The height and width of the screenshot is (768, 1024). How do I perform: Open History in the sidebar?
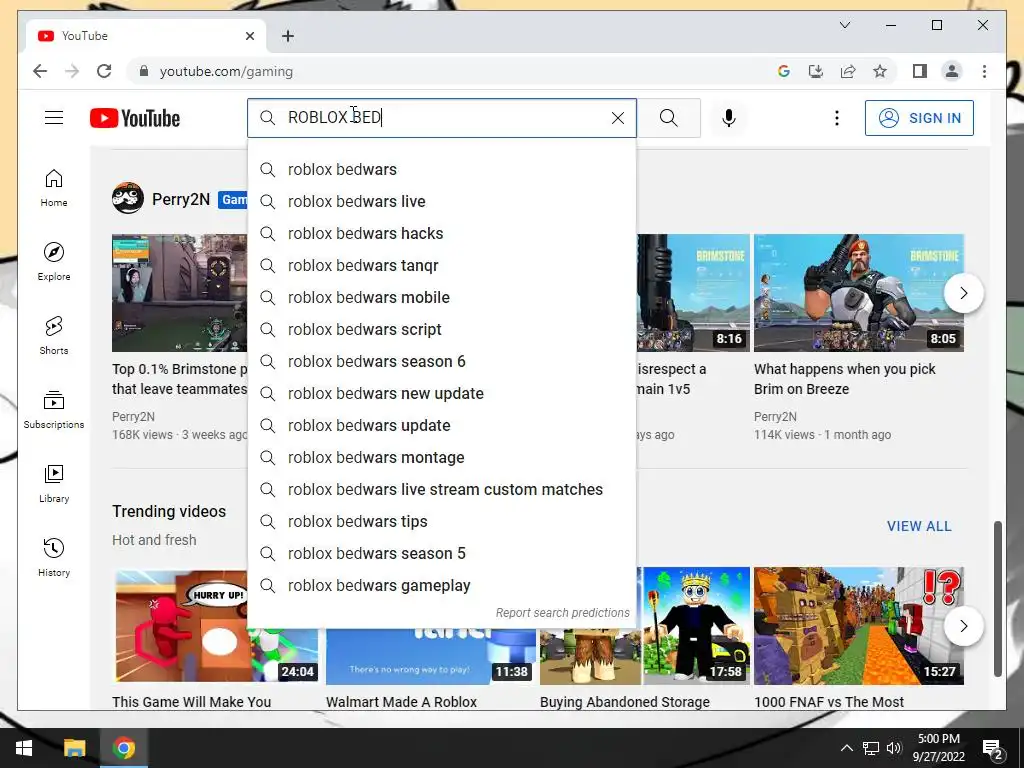point(54,557)
